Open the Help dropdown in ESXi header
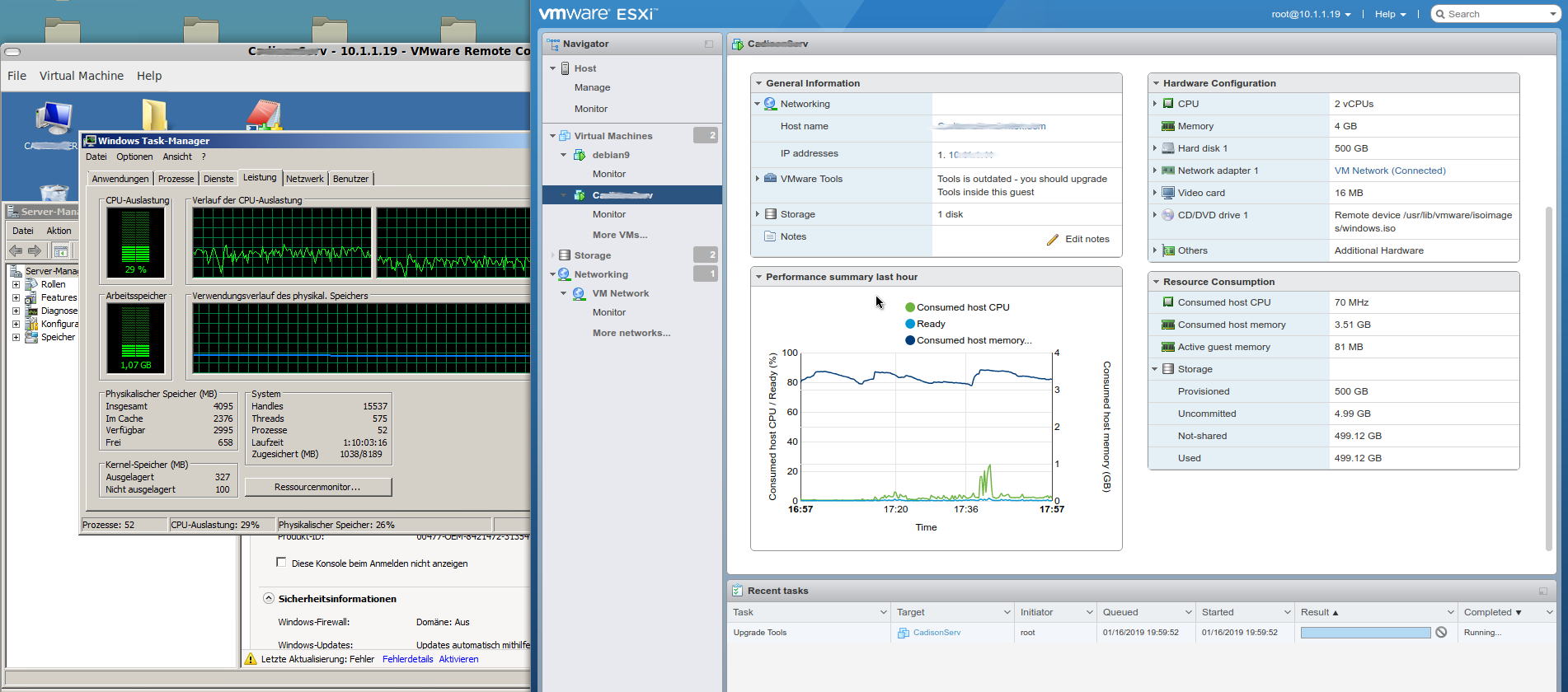This screenshot has height=692, width=1568. click(x=1390, y=14)
